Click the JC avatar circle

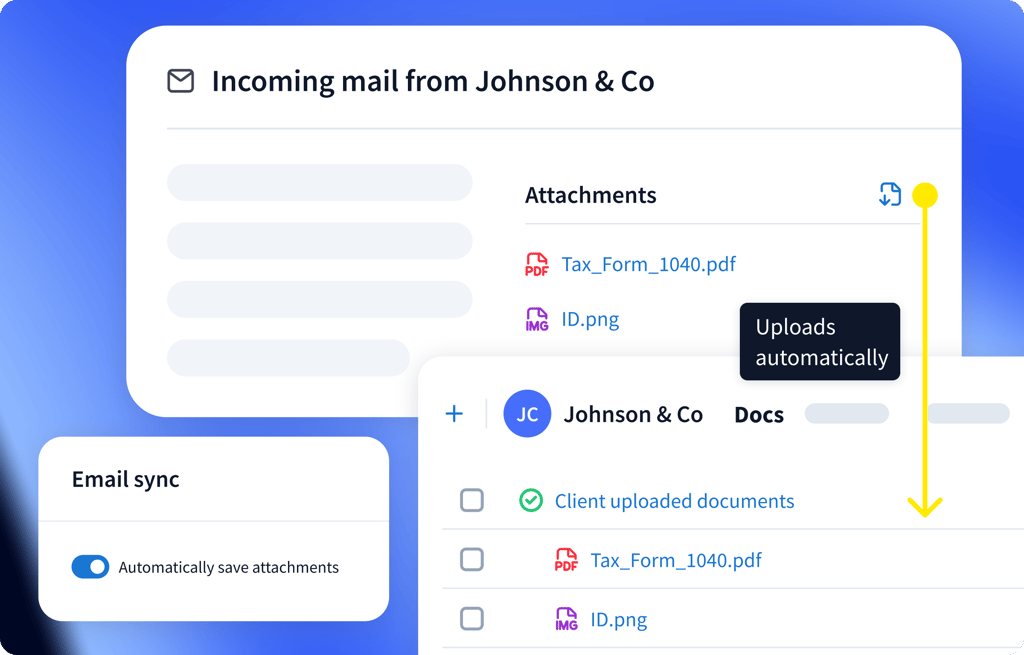tap(527, 414)
